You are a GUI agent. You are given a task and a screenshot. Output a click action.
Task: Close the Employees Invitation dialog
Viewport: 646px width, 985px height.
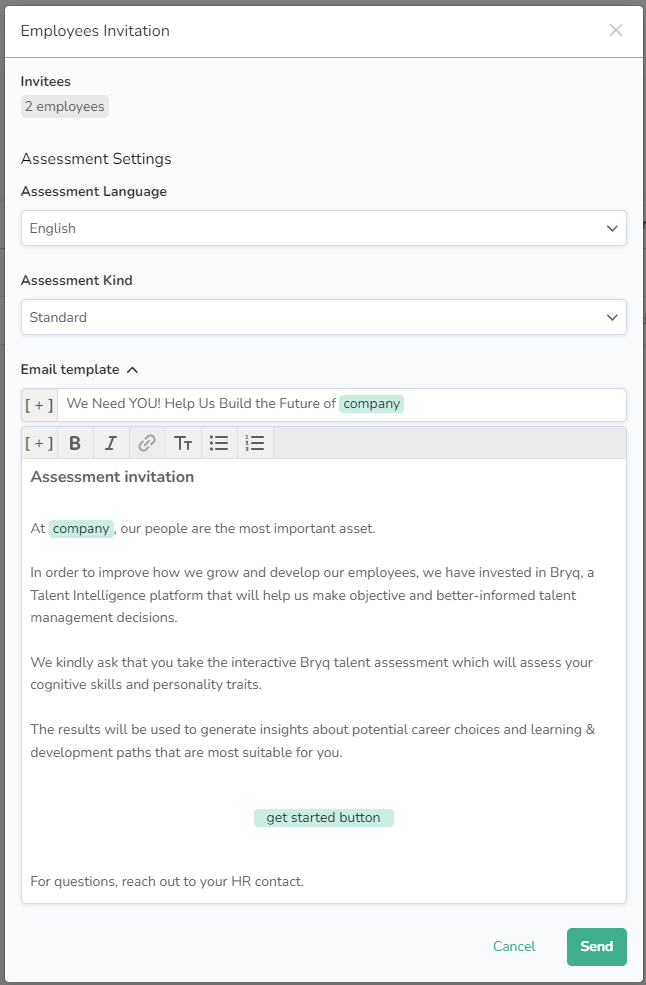point(616,30)
